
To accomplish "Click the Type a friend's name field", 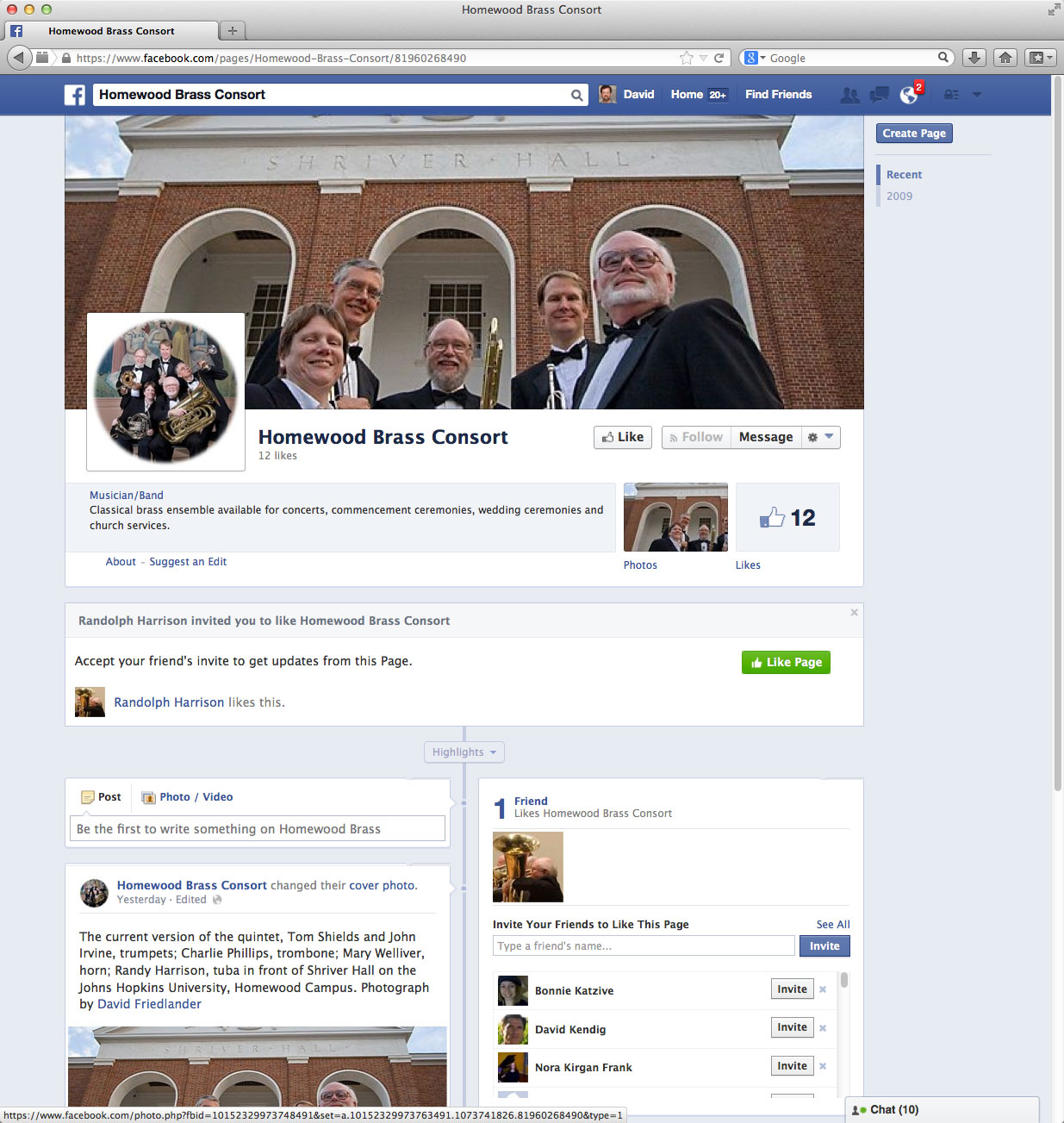I will (644, 945).
